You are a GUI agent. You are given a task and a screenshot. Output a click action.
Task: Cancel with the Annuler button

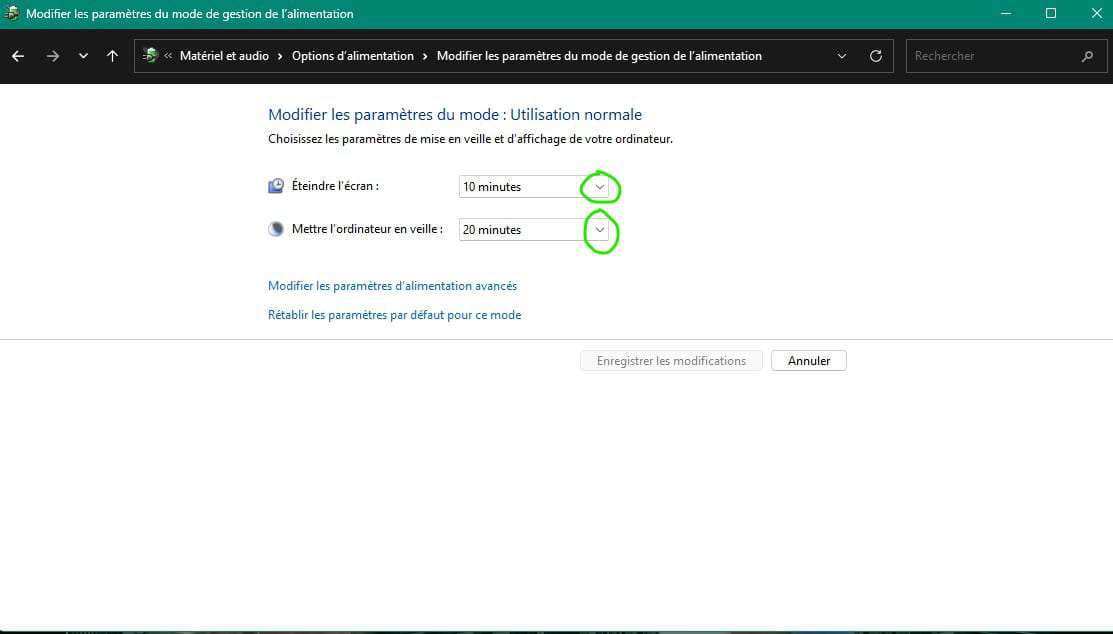808,361
